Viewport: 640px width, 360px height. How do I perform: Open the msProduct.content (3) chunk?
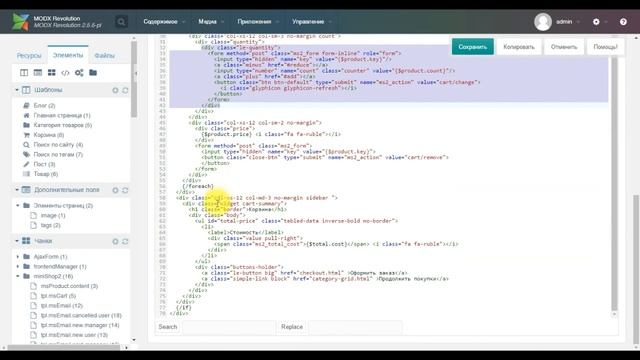[69, 286]
